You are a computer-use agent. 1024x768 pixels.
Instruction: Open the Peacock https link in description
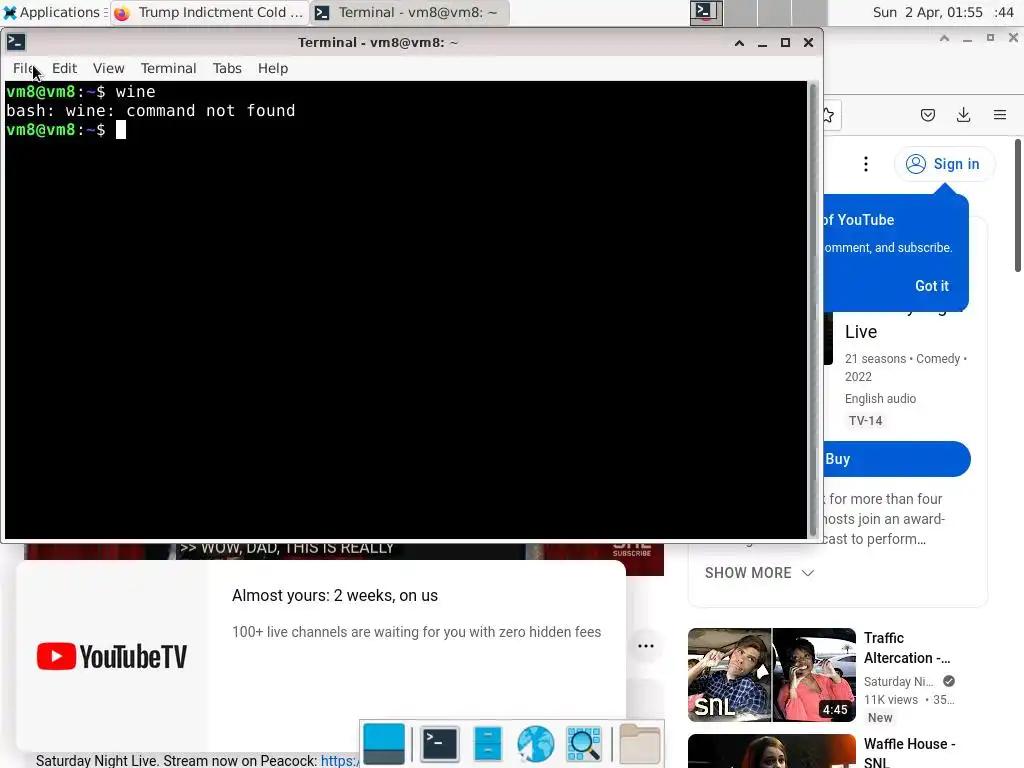(x=340, y=760)
